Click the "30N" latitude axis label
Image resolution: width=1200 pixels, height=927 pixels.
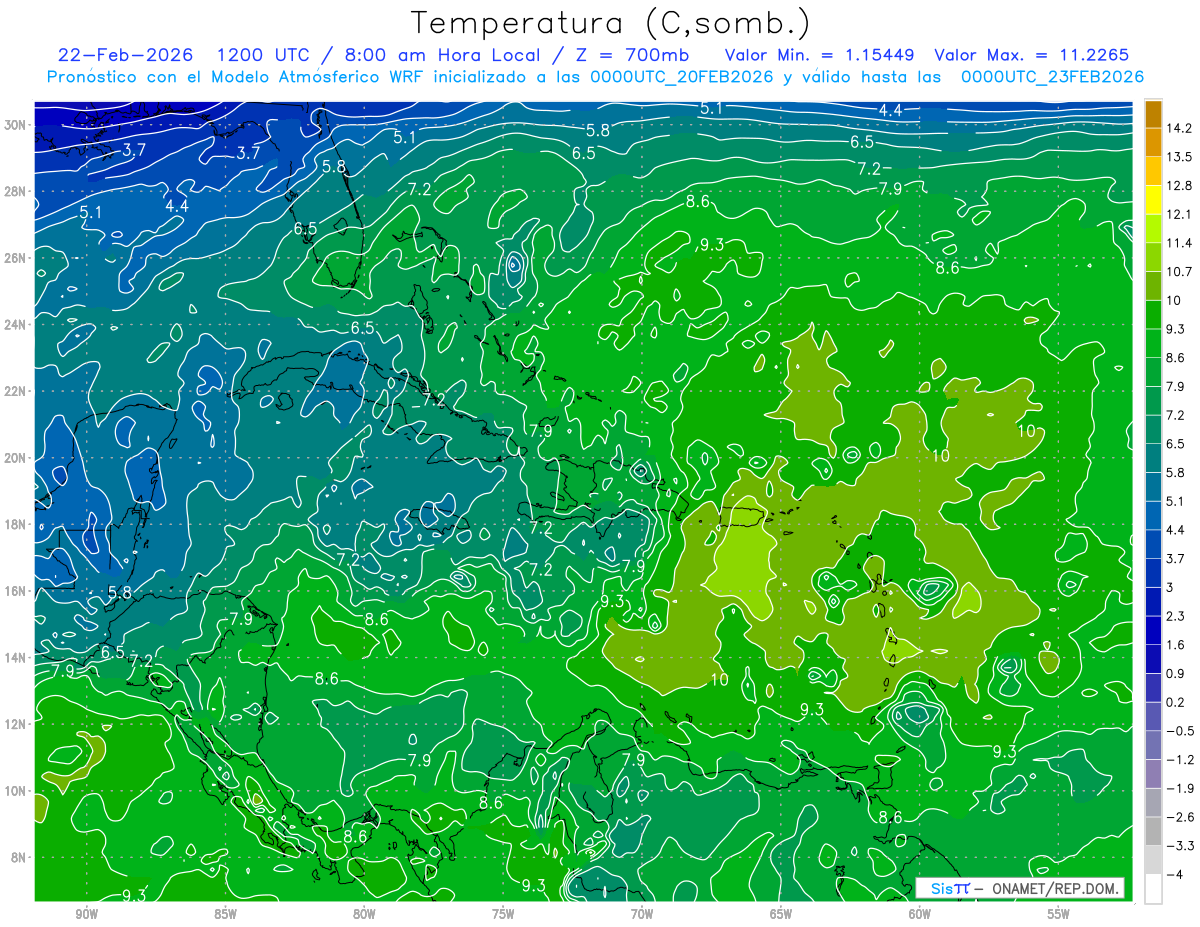pyautogui.click(x=15, y=125)
